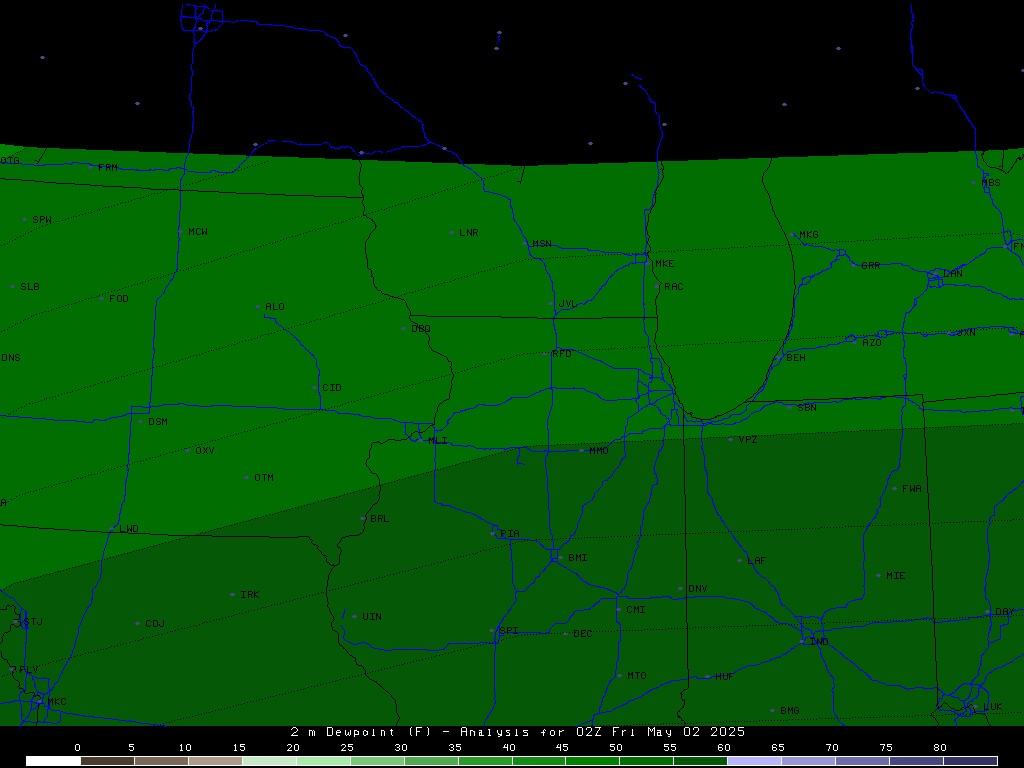Click the PIA station label
Viewport: 1024px width, 768px height.
tap(509, 534)
